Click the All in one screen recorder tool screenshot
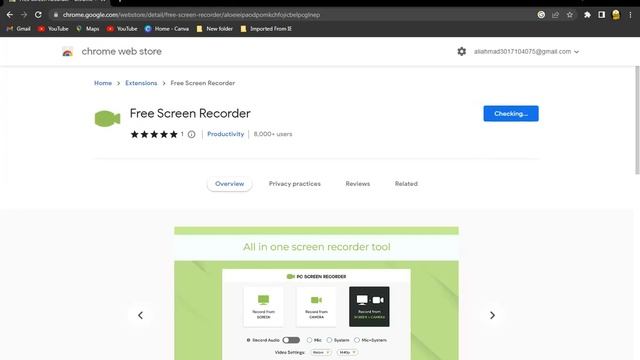Screen dimensions: 640x360 [316, 293]
